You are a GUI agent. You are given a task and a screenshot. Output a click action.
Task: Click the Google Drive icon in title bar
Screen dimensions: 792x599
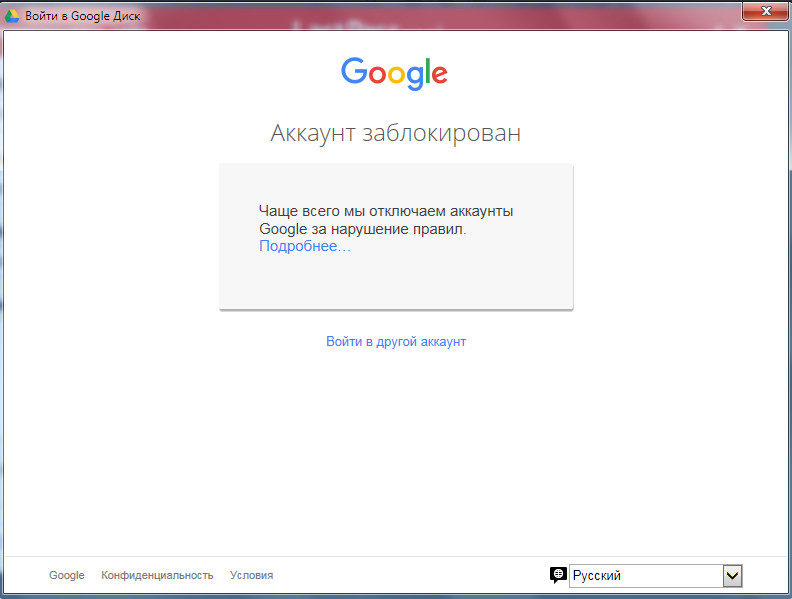pyautogui.click(x=12, y=16)
